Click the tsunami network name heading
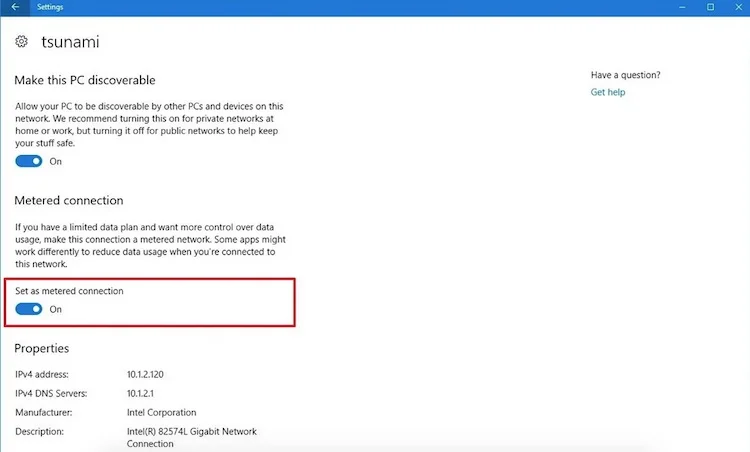 (x=70, y=42)
